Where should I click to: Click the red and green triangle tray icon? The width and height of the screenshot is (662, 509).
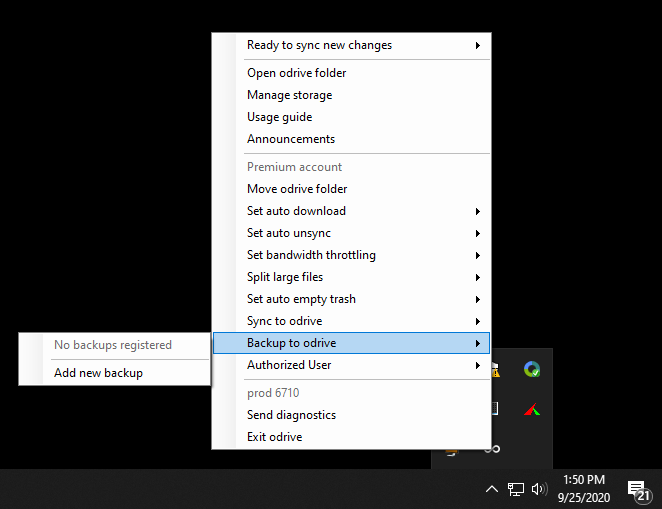532,409
